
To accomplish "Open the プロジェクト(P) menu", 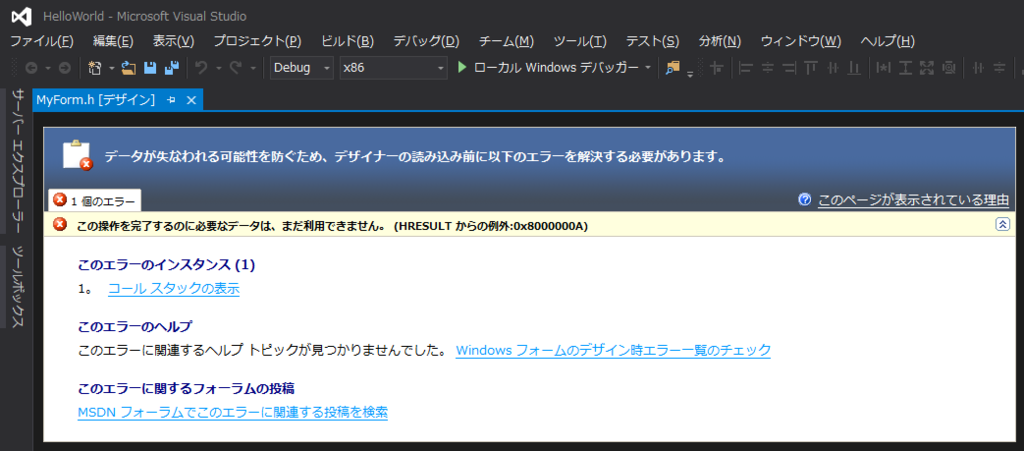I will click(x=258, y=41).
